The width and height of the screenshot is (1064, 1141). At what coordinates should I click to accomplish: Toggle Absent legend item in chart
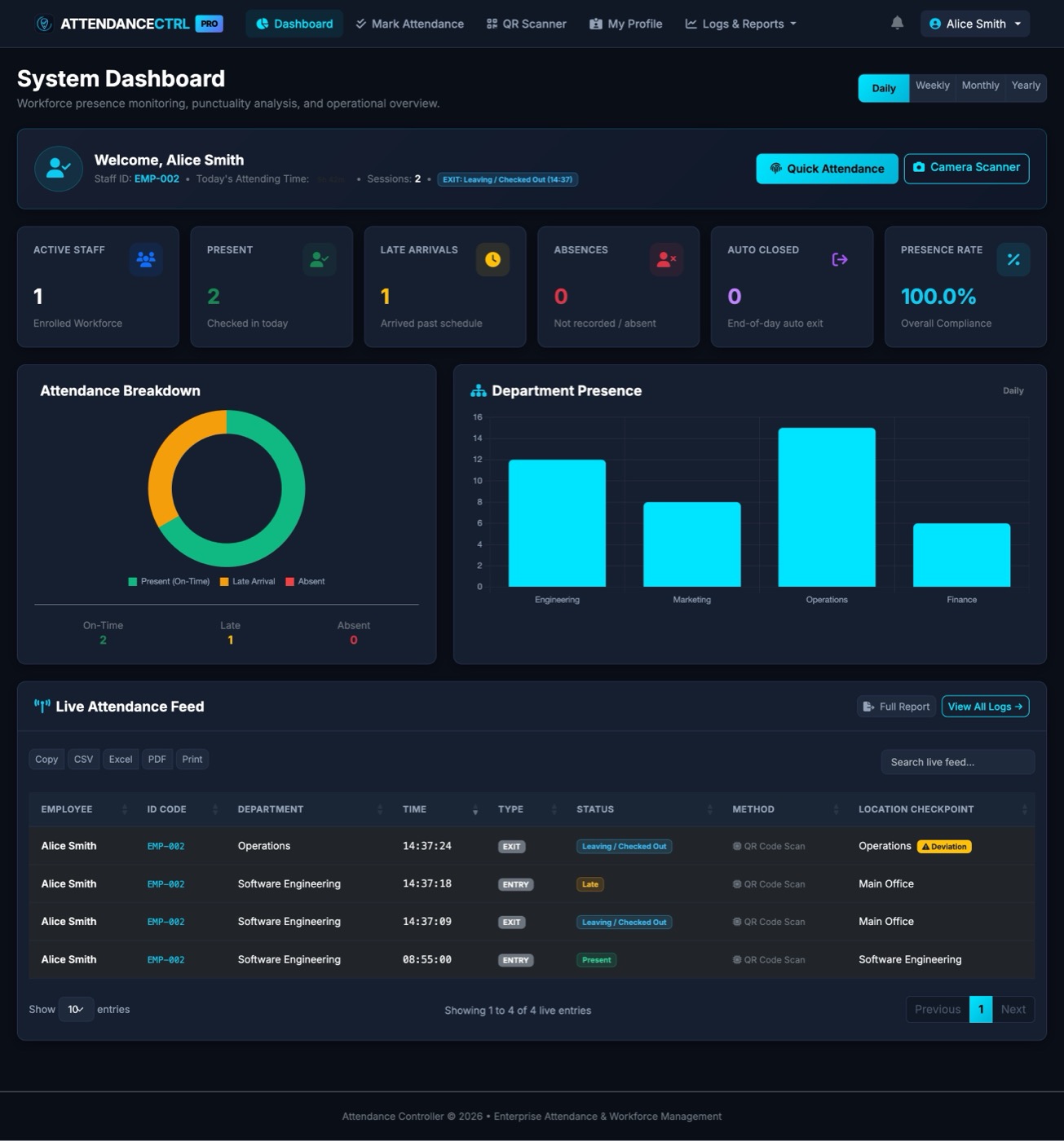305,581
